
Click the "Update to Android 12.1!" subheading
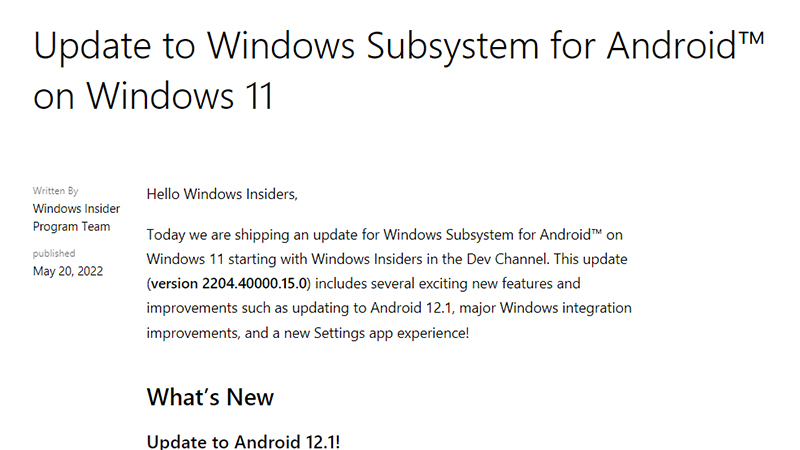coord(244,441)
